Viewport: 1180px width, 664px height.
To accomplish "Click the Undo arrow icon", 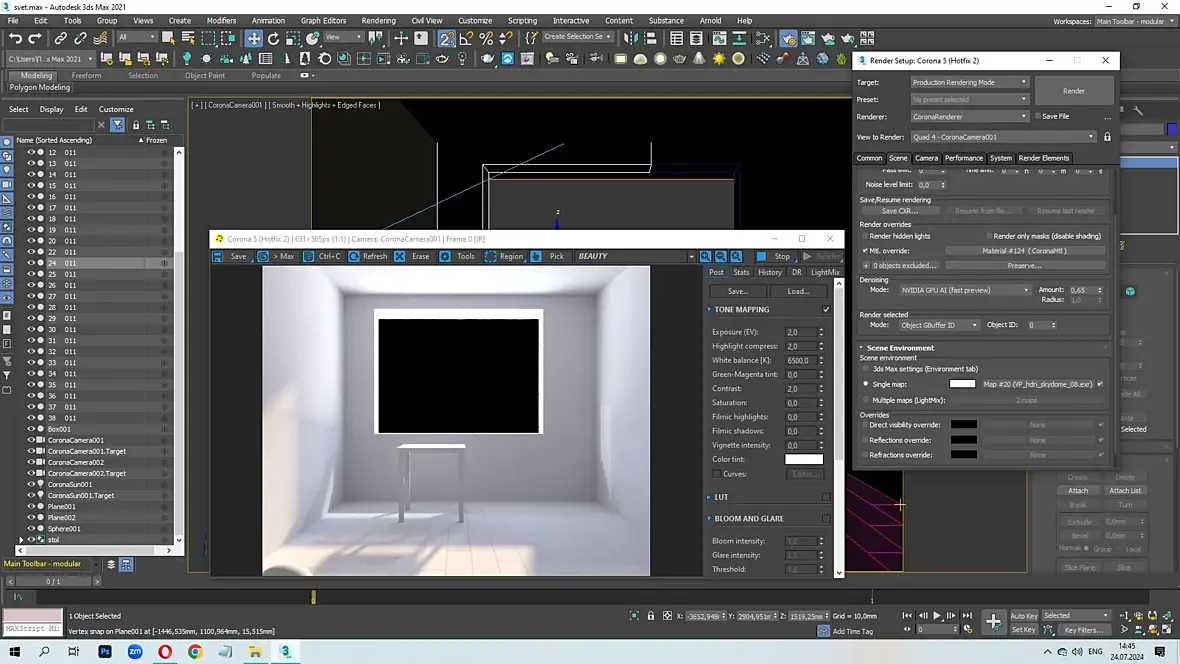I will [x=15, y=38].
